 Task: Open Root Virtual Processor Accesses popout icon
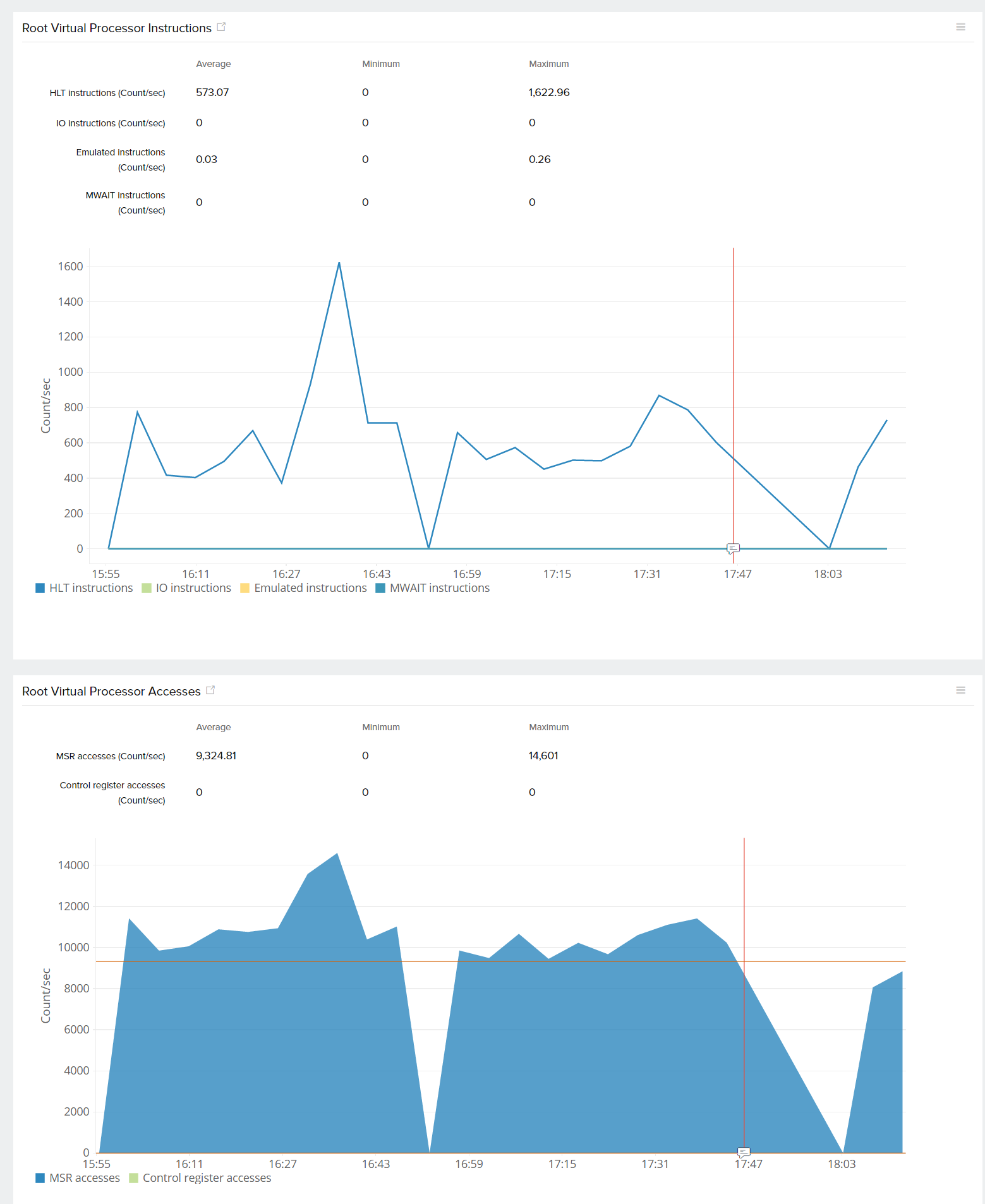(x=210, y=690)
